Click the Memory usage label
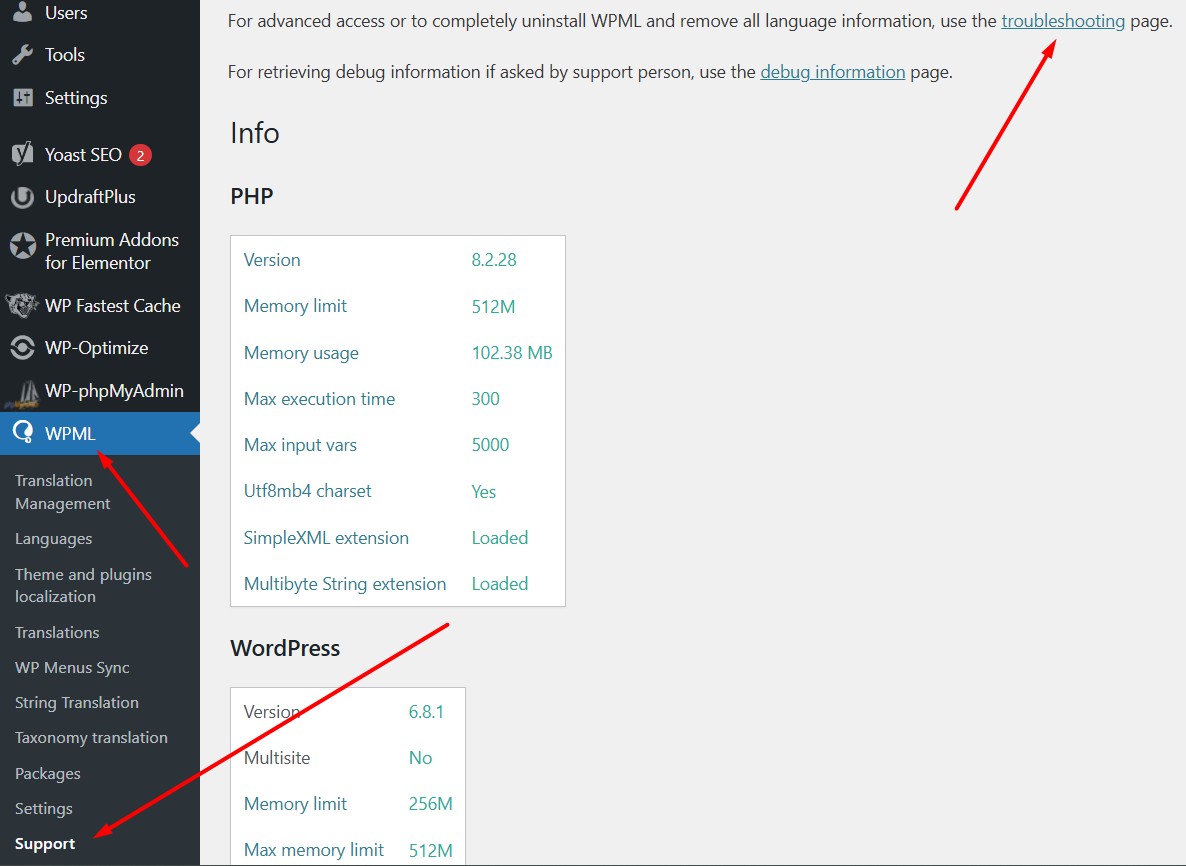This screenshot has height=866, width=1186. [x=301, y=353]
